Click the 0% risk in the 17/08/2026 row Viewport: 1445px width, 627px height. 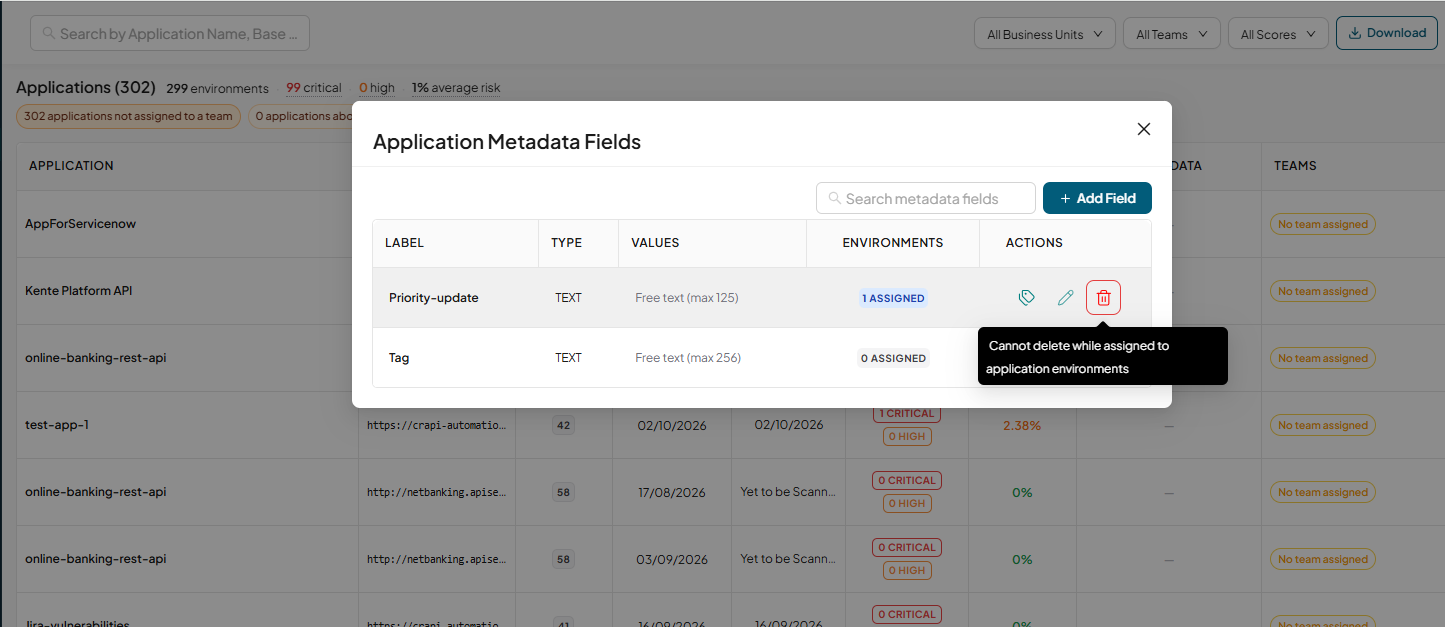1022,492
